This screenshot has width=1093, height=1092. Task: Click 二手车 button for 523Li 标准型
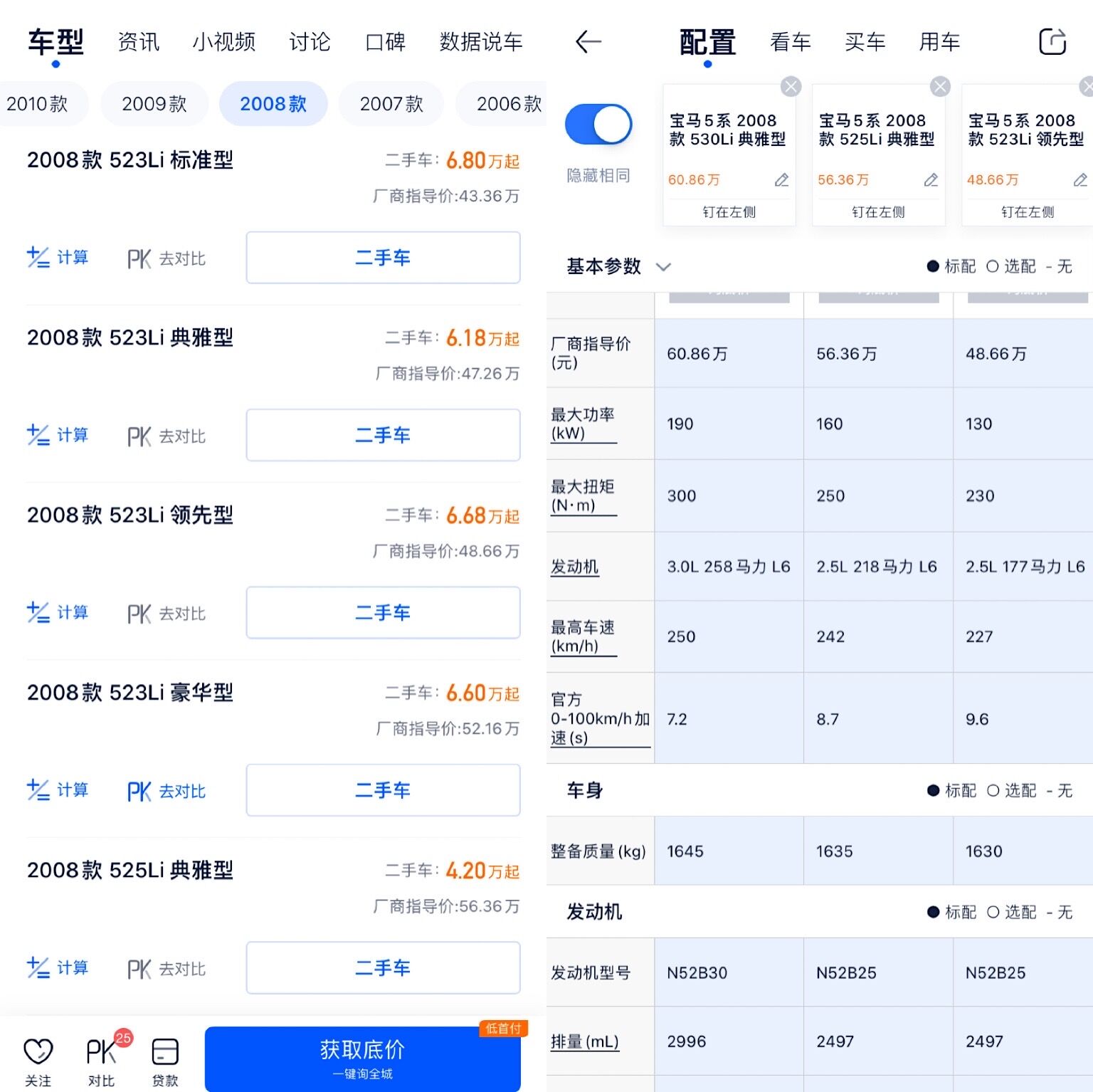(383, 257)
